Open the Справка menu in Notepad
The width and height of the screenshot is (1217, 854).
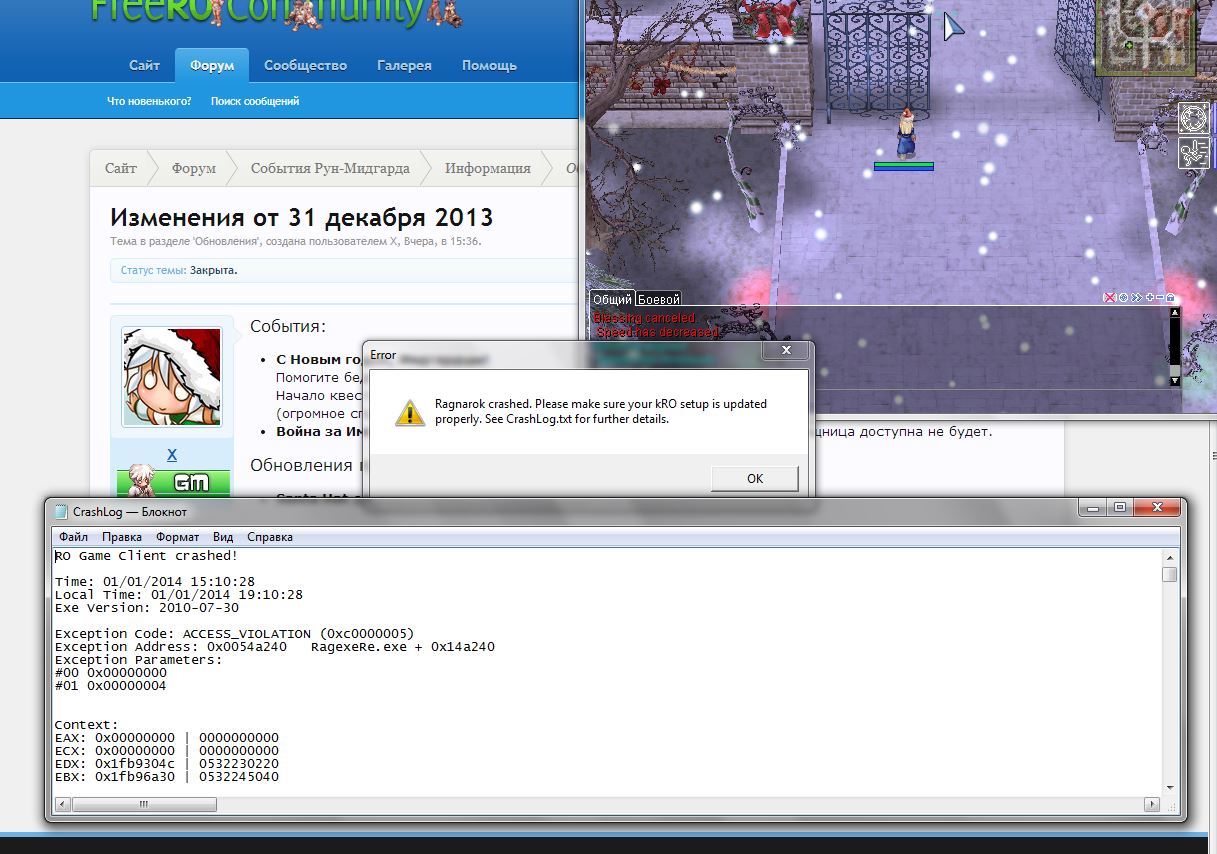click(x=270, y=537)
